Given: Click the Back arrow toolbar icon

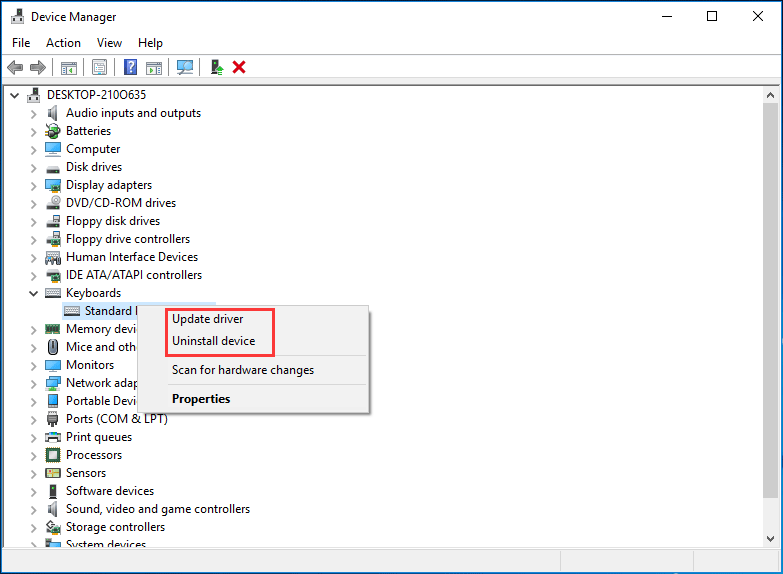Looking at the screenshot, I should [15, 67].
